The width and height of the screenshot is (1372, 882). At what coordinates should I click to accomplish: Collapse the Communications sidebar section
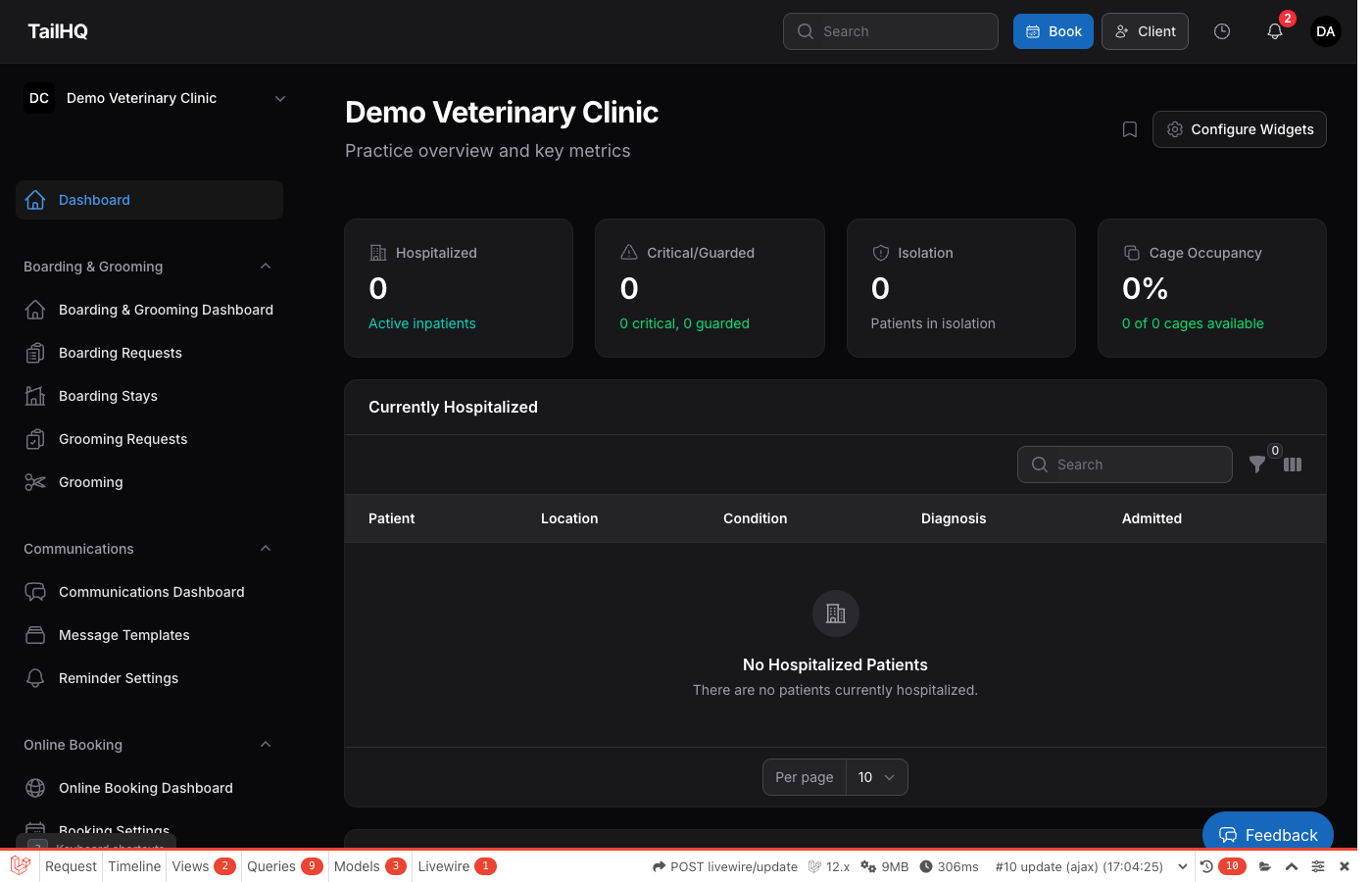[266, 548]
